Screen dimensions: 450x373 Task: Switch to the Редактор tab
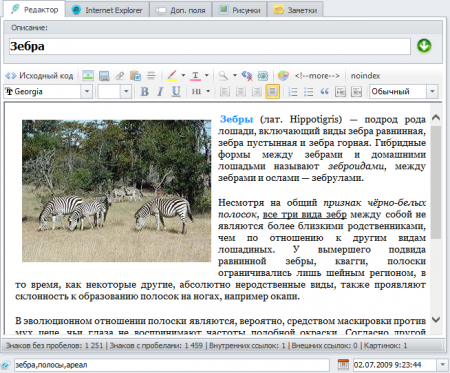point(35,9)
